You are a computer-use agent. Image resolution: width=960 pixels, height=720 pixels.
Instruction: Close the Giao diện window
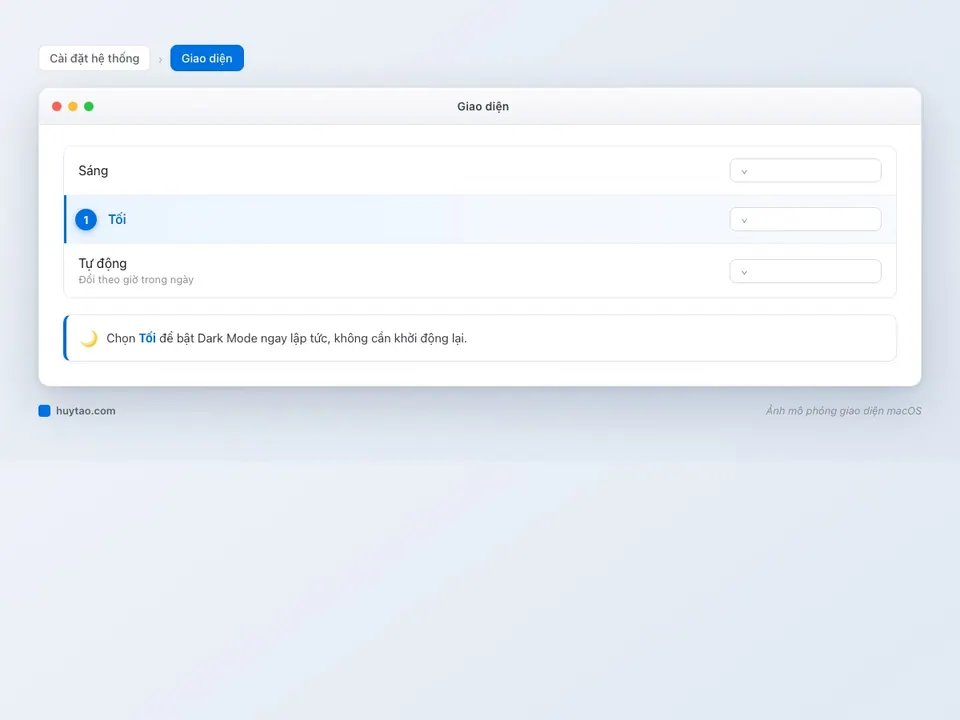57,107
